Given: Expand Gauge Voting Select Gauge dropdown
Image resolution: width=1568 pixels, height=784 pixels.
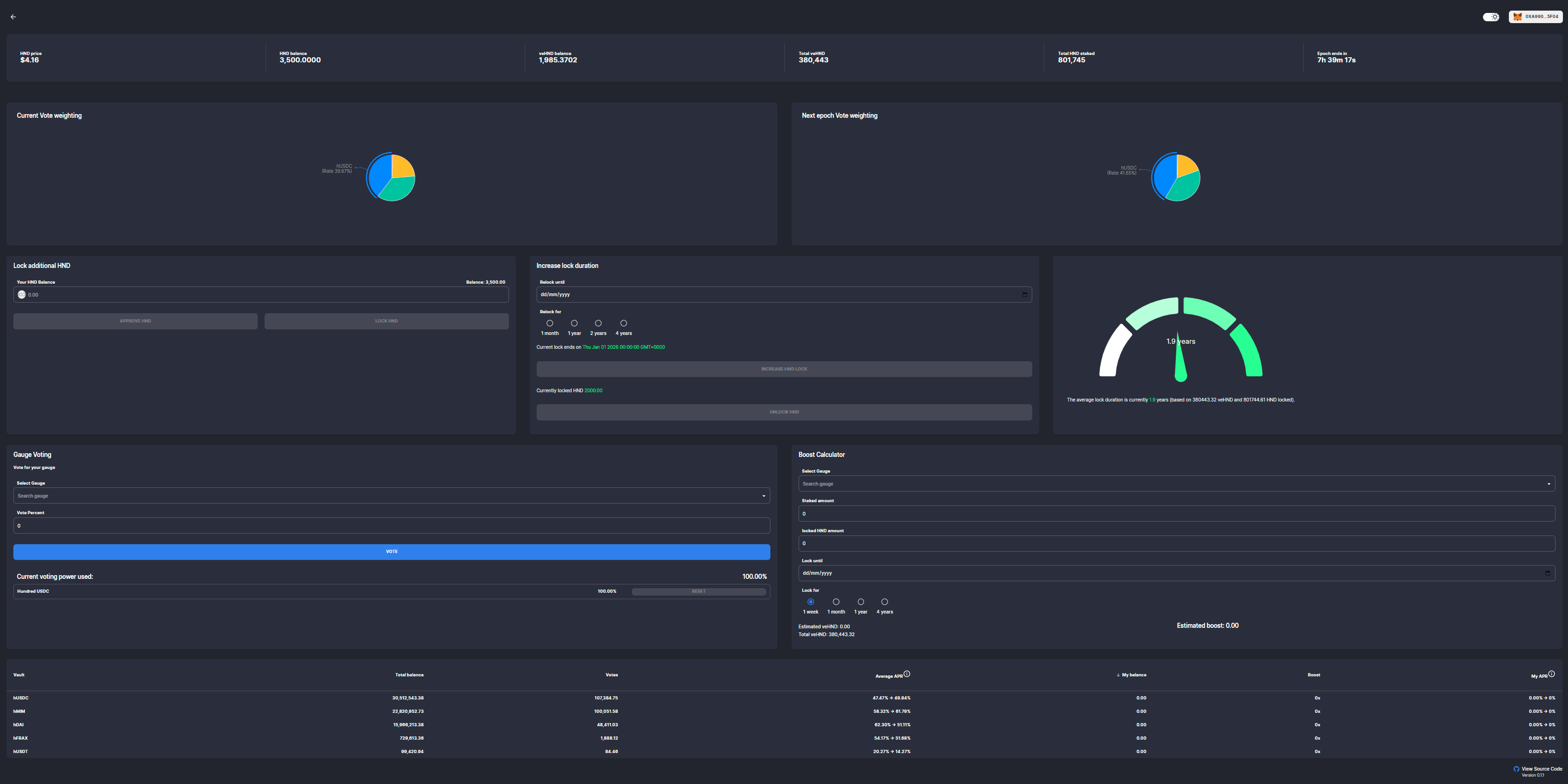Looking at the screenshot, I should (763, 496).
